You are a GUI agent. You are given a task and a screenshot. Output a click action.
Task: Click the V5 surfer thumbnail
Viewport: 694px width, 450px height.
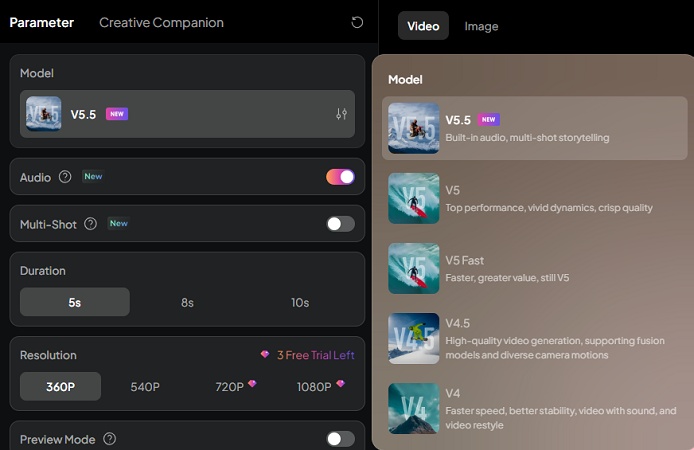[414, 198]
